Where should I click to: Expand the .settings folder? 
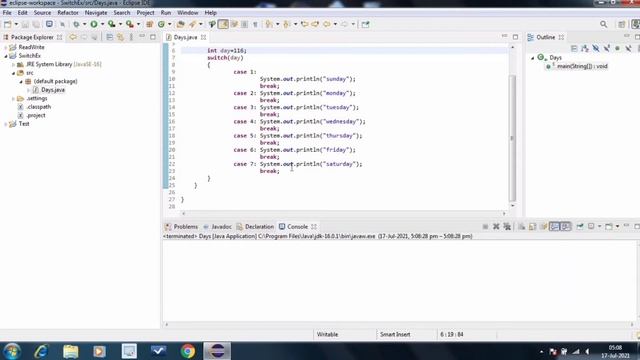[13, 99]
